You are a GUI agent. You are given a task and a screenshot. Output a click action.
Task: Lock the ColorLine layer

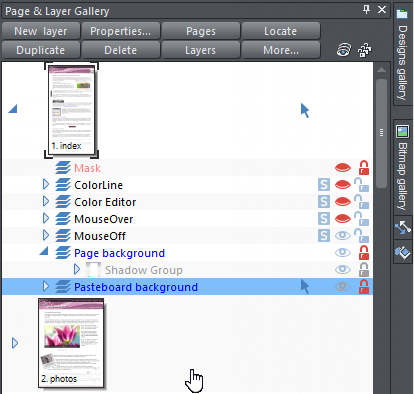pos(362,184)
